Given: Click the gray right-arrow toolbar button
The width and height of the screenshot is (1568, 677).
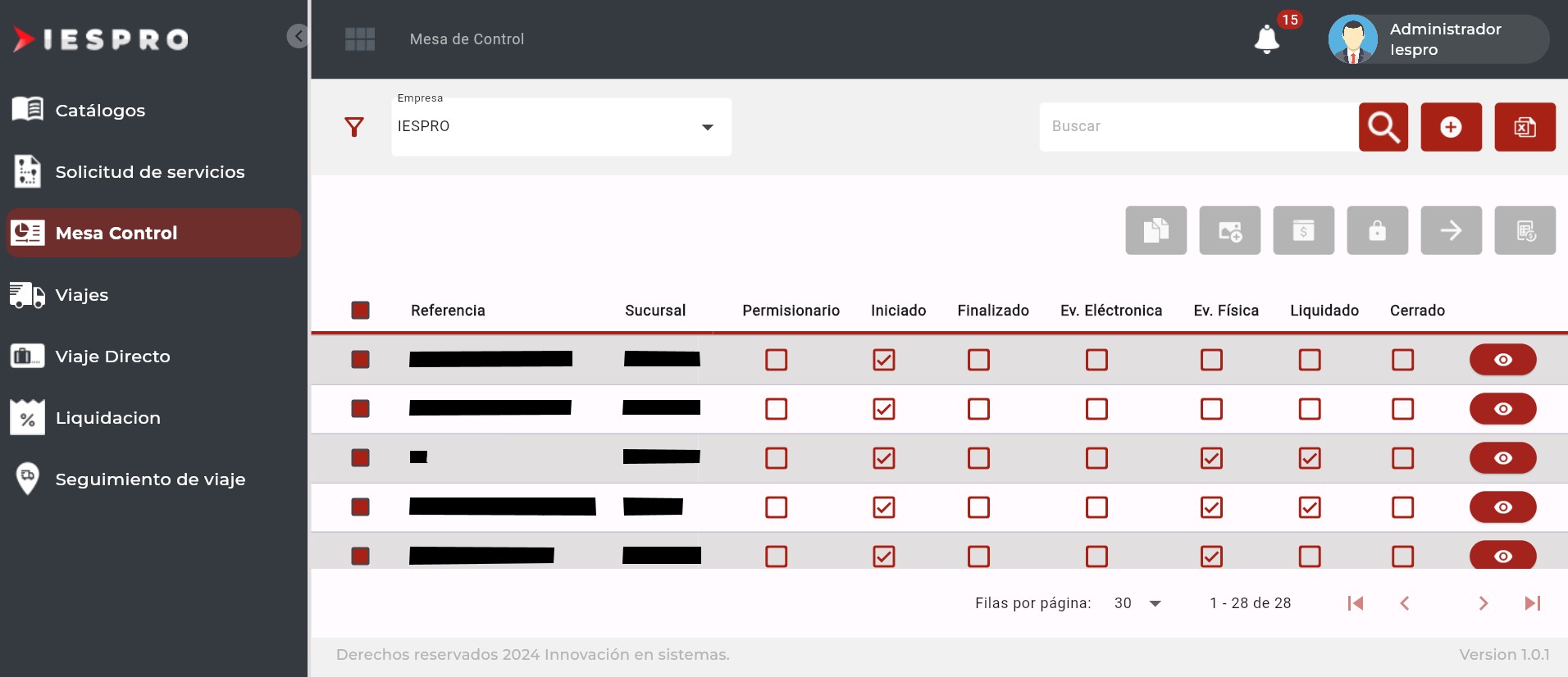Looking at the screenshot, I should tap(1451, 230).
